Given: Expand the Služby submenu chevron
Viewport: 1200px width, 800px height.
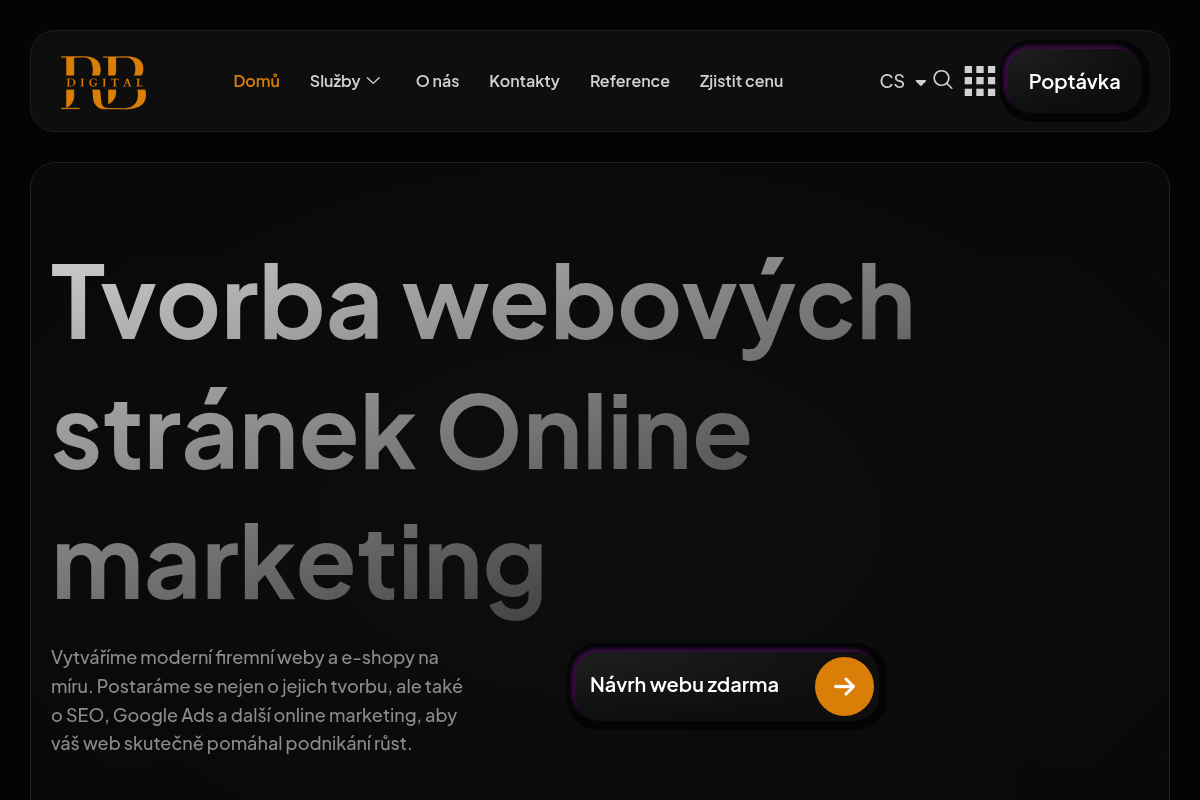Looking at the screenshot, I should [x=374, y=81].
